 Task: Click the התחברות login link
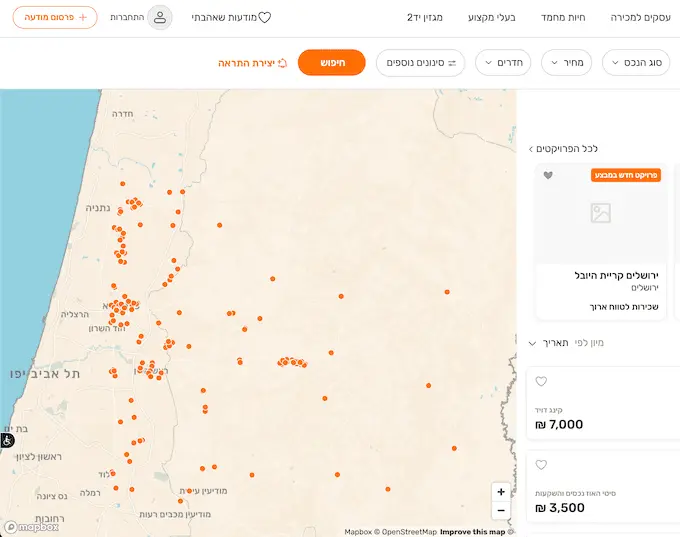coord(127,18)
